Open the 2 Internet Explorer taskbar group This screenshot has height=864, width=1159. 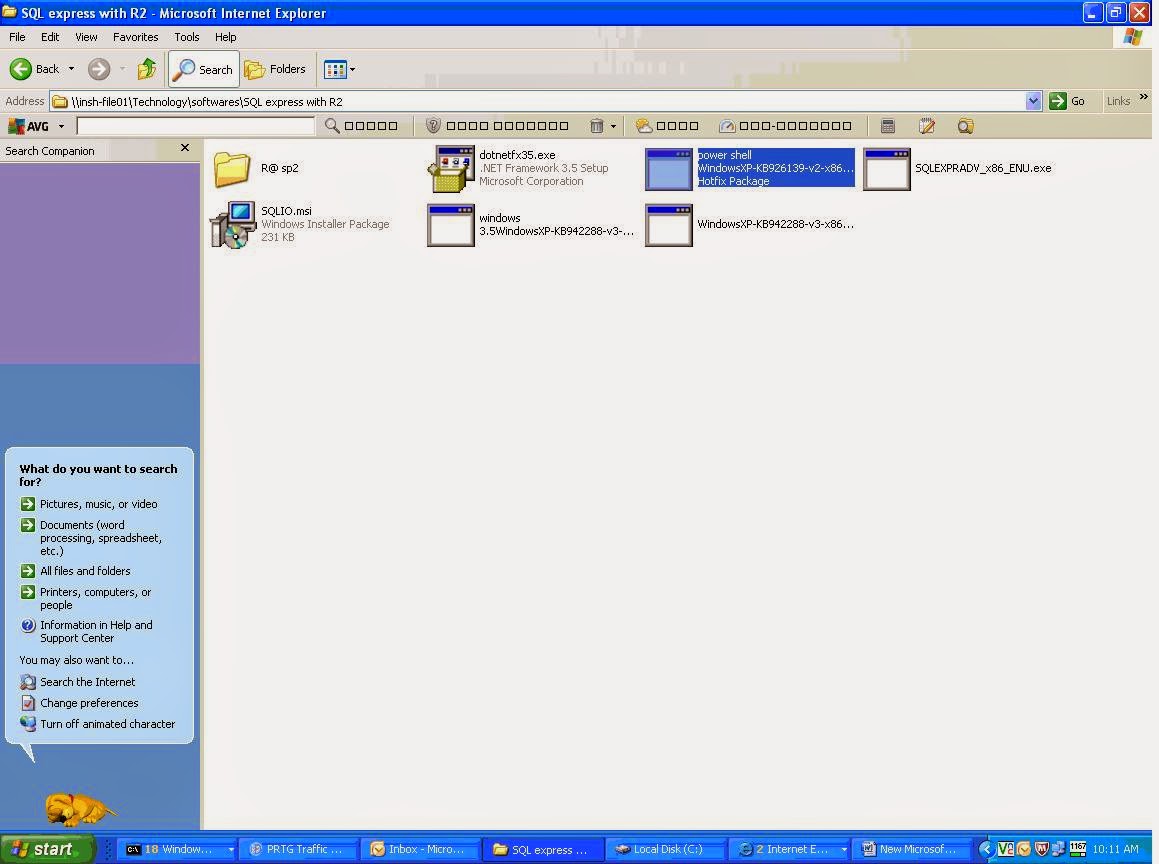789,849
